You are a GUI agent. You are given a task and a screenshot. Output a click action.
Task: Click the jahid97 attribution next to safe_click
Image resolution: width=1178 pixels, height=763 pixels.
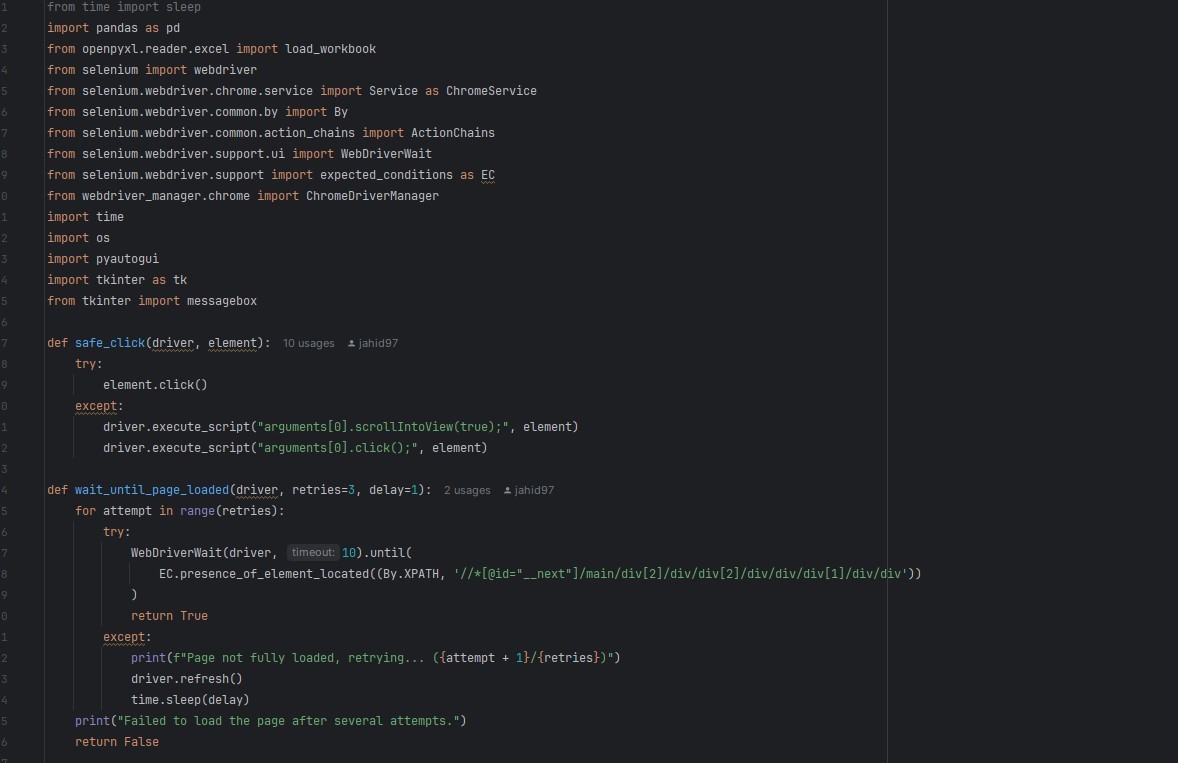point(377,343)
